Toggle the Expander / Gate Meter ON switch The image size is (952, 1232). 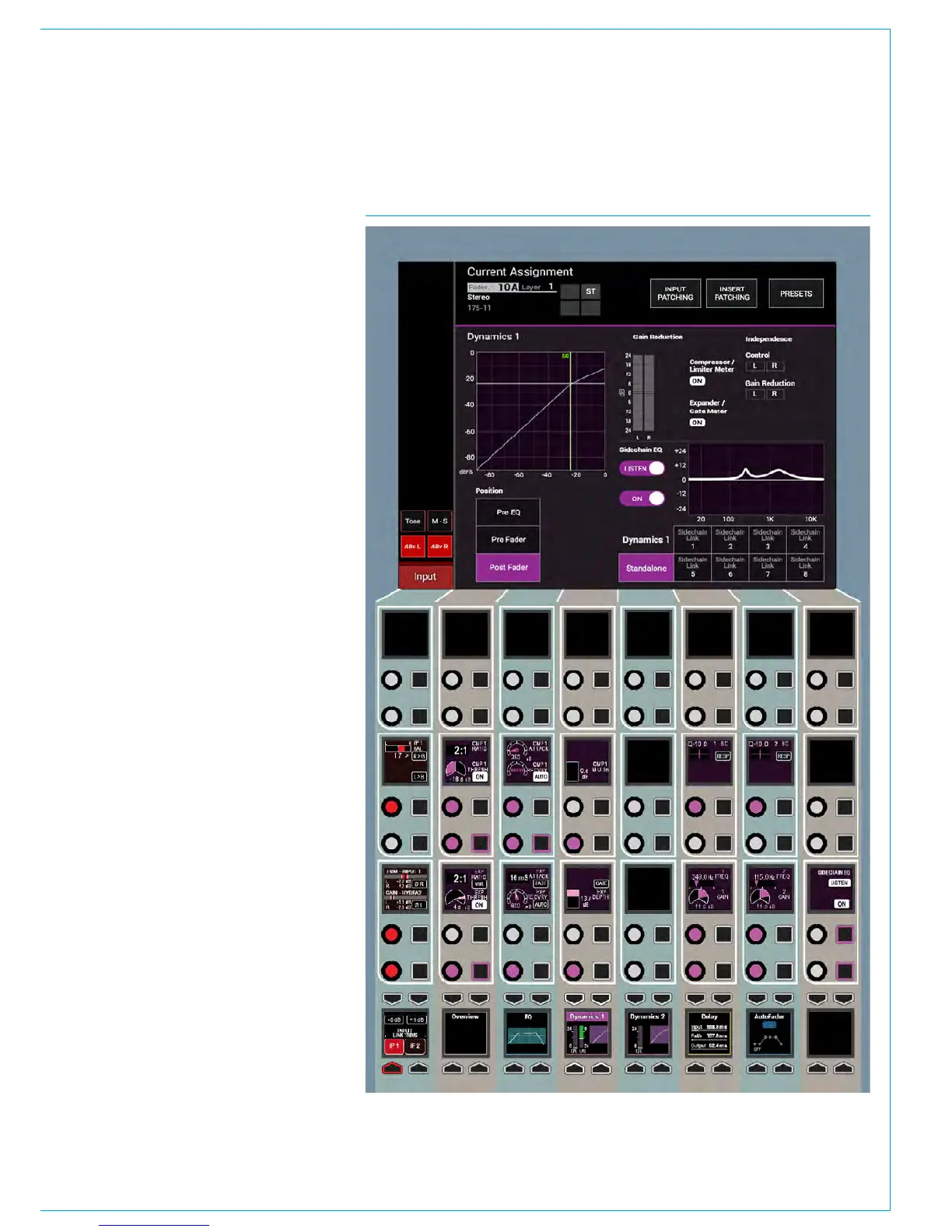(697, 422)
